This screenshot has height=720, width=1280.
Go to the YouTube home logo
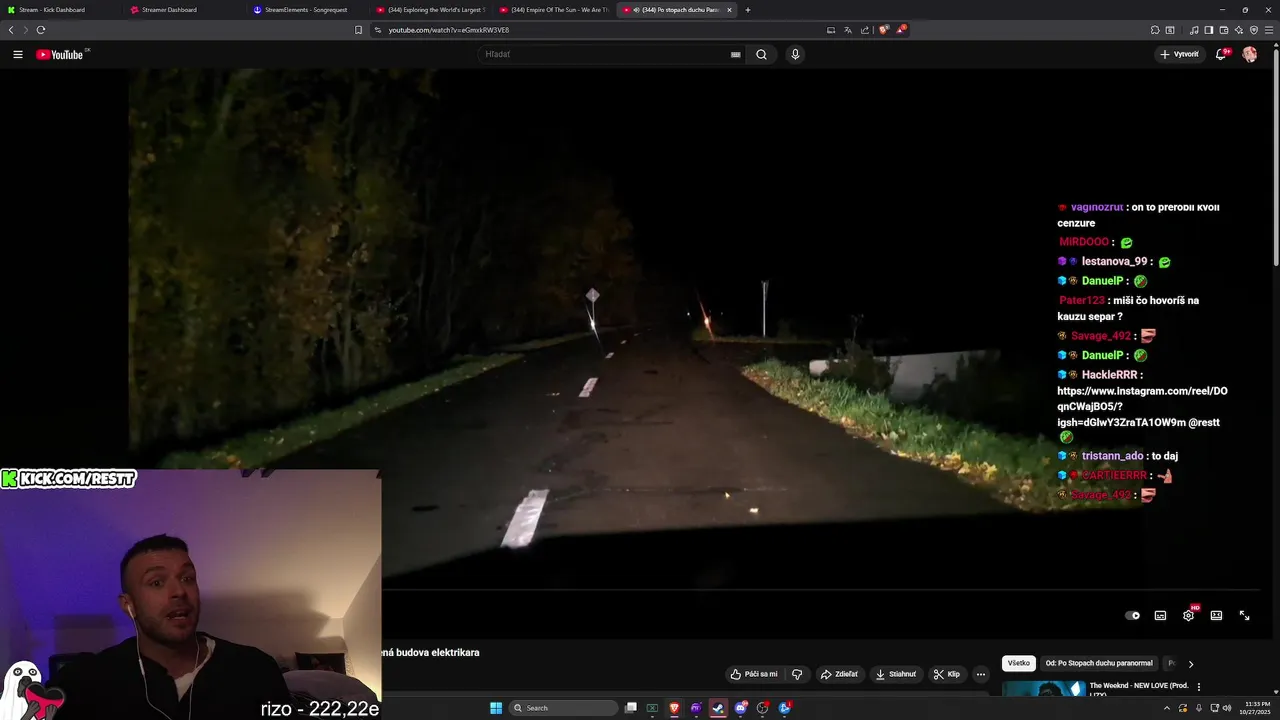[x=62, y=54]
